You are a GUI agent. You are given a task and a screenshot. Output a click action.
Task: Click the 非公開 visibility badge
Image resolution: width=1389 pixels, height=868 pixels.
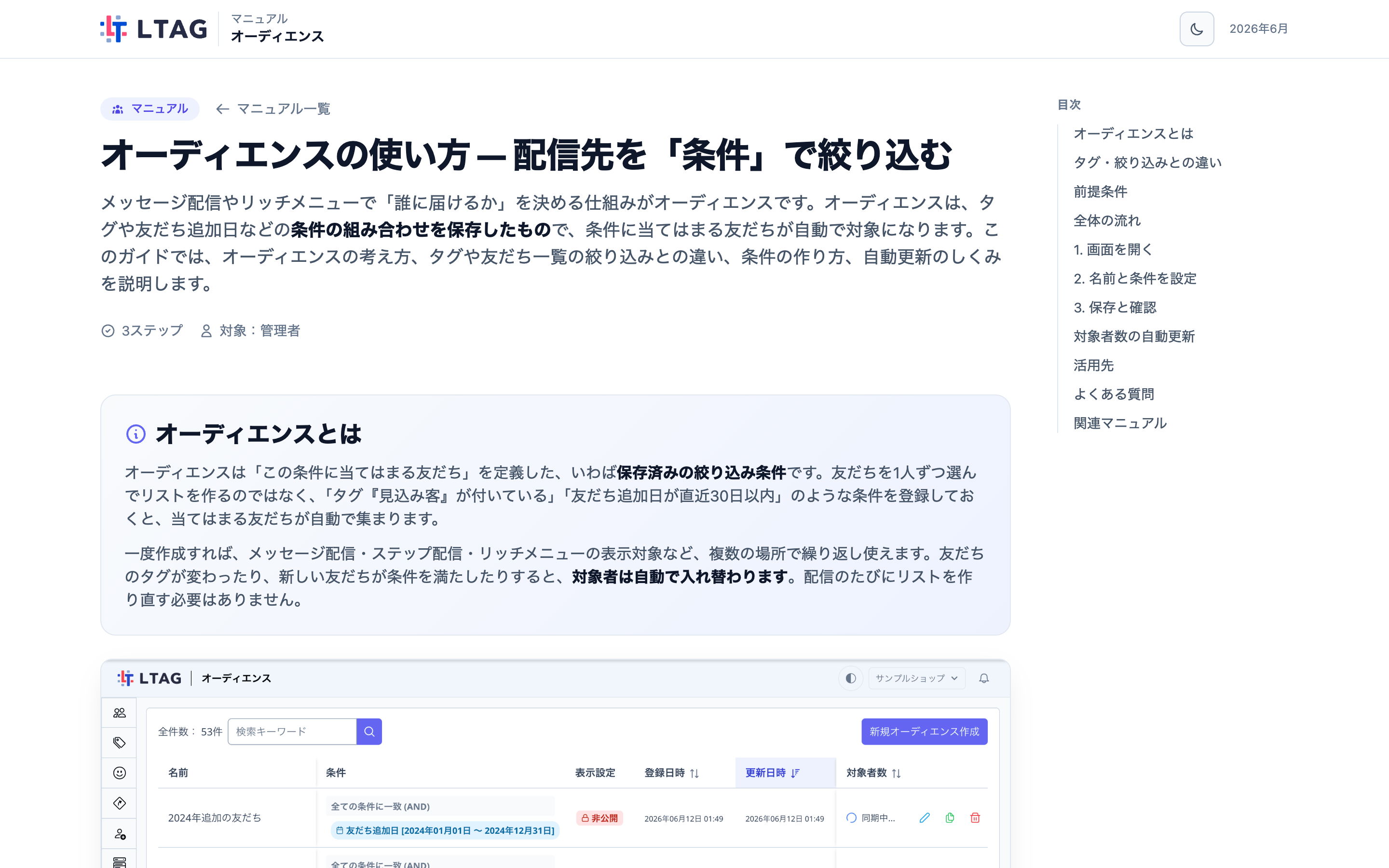(599, 817)
